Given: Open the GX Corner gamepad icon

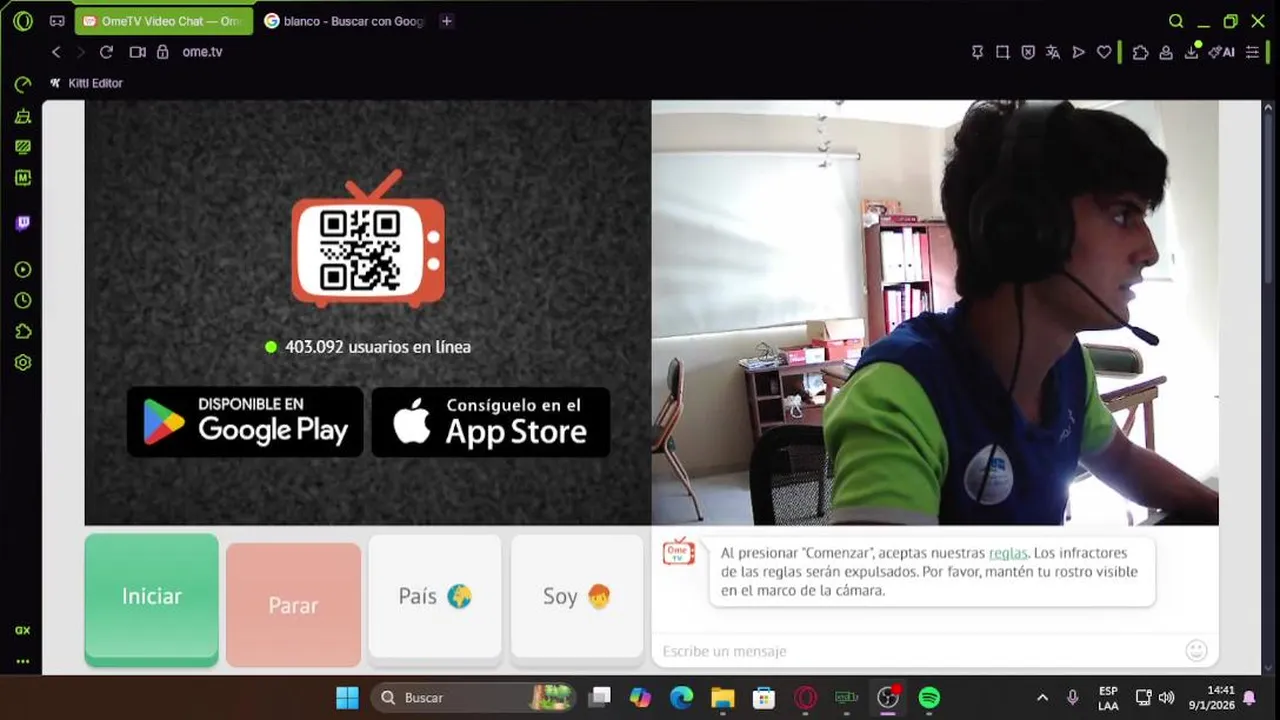Looking at the screenshot, I should pos(57,21).
